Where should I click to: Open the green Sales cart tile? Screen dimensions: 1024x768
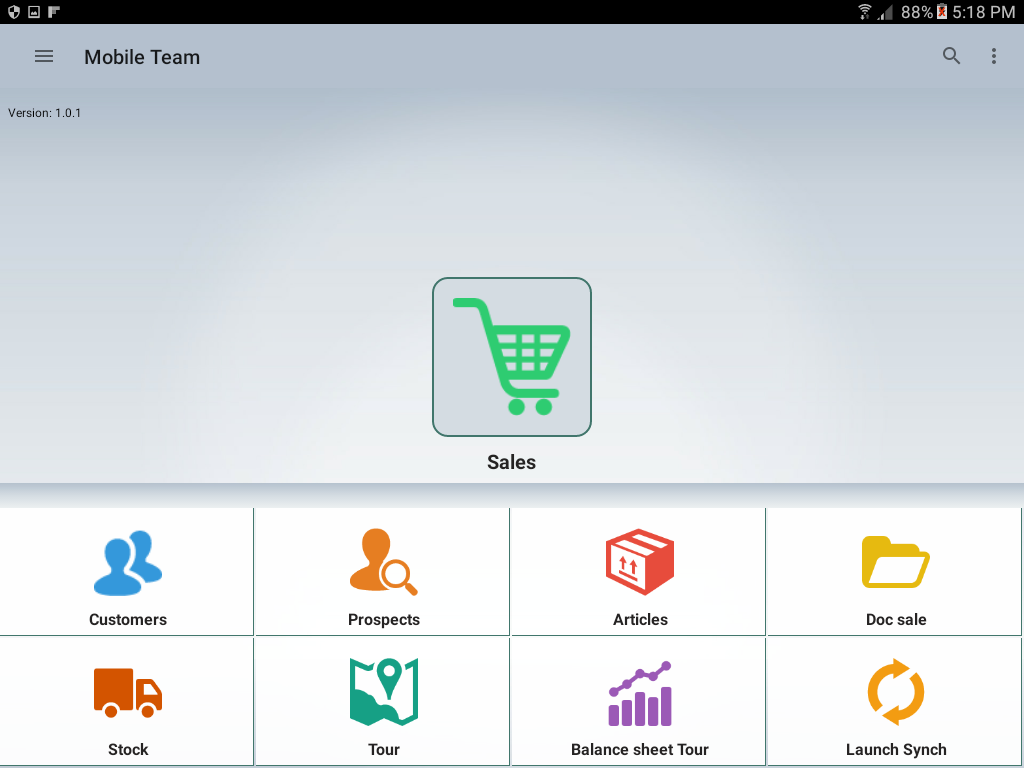click(511, 357)
